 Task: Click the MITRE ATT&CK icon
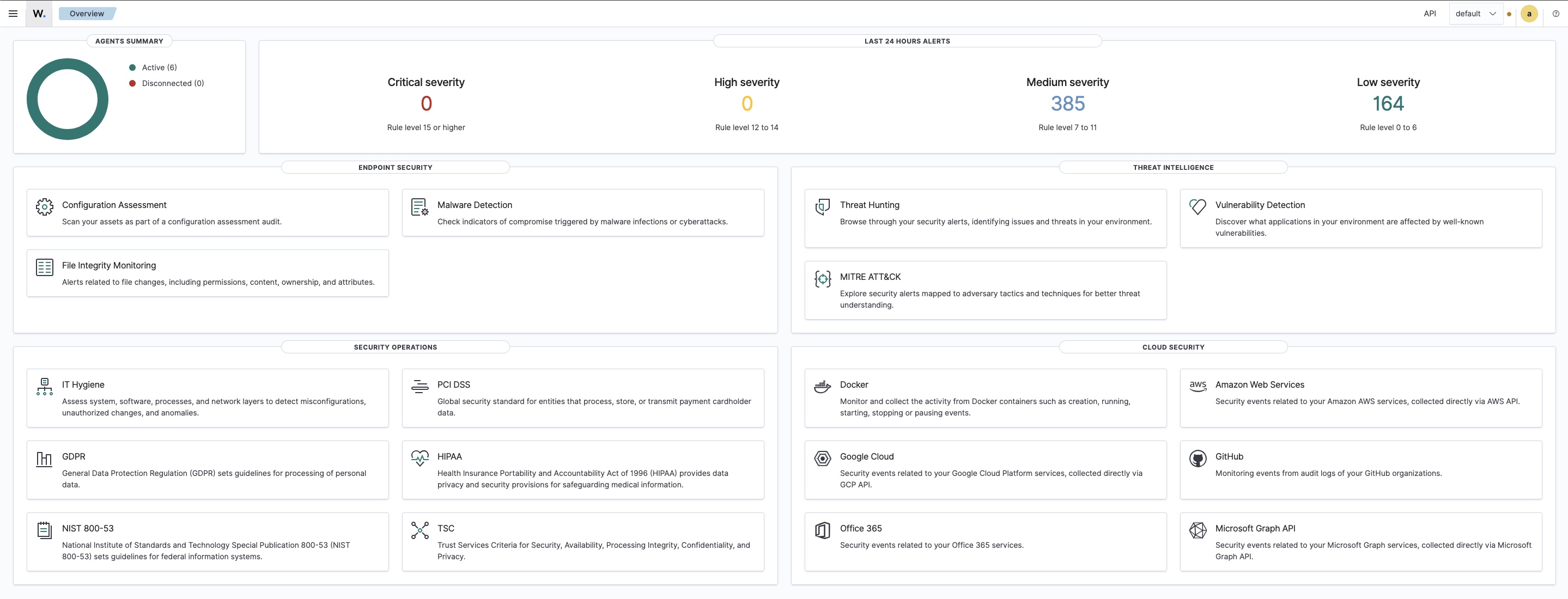tap(822, 278)
